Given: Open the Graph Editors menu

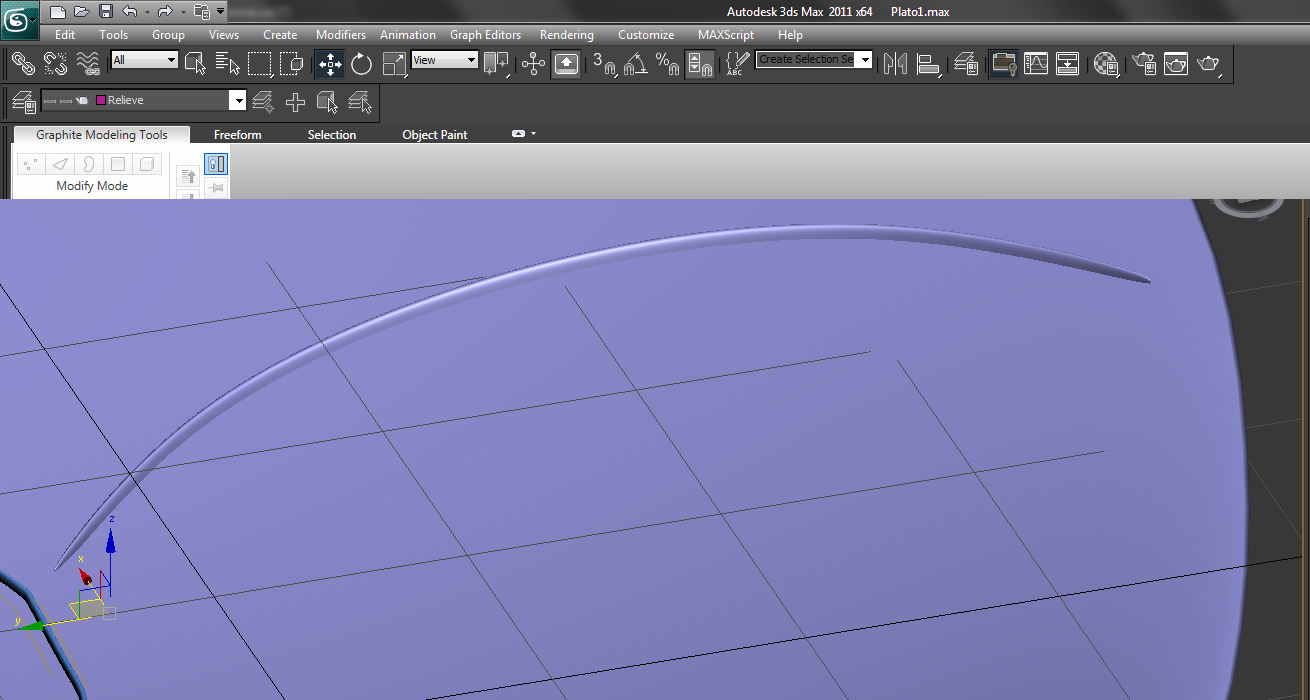Looking at the screenshot, I should pos(485,35).
